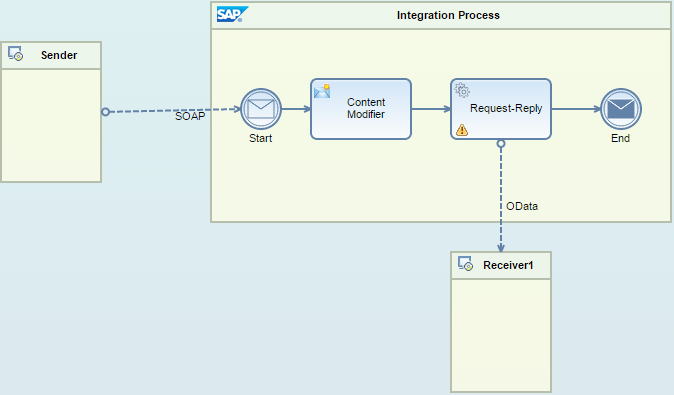Select the Receiver1 header title
674x395 pixels.
pyautogui.click(x=508, y=265)
